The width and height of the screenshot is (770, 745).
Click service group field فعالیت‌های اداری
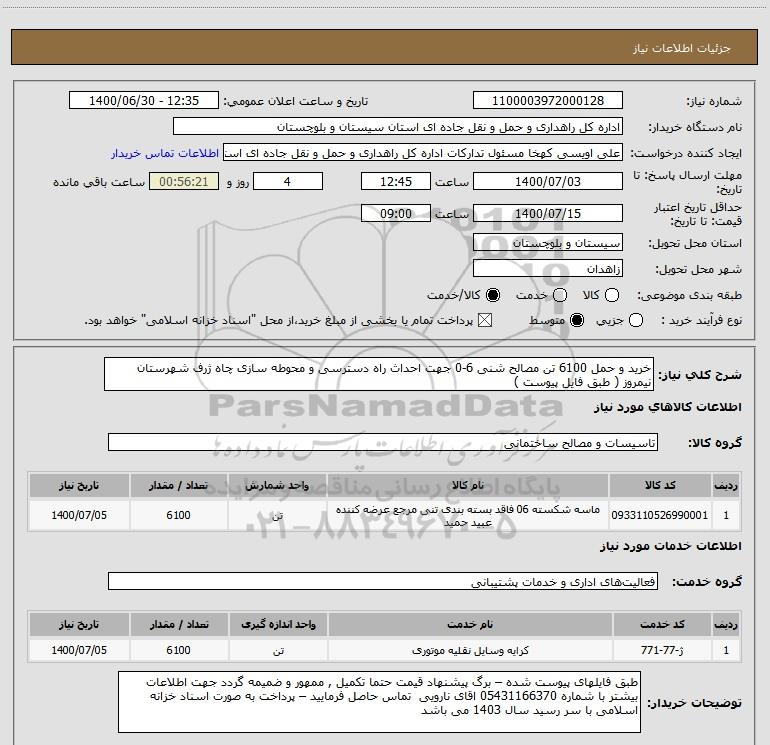click(383, 581)
